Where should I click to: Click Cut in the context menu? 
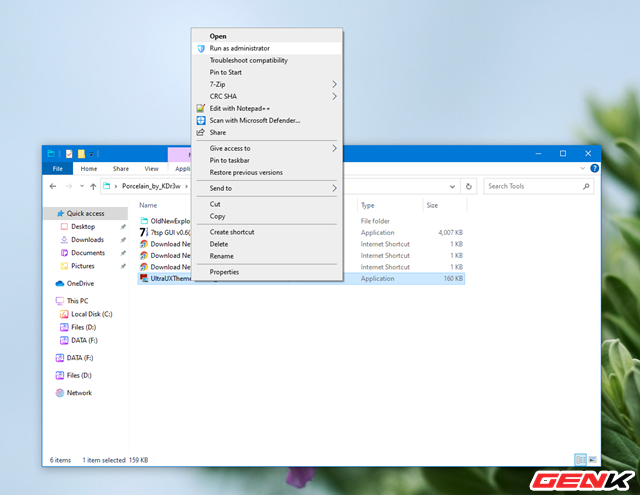coord(267,204)
